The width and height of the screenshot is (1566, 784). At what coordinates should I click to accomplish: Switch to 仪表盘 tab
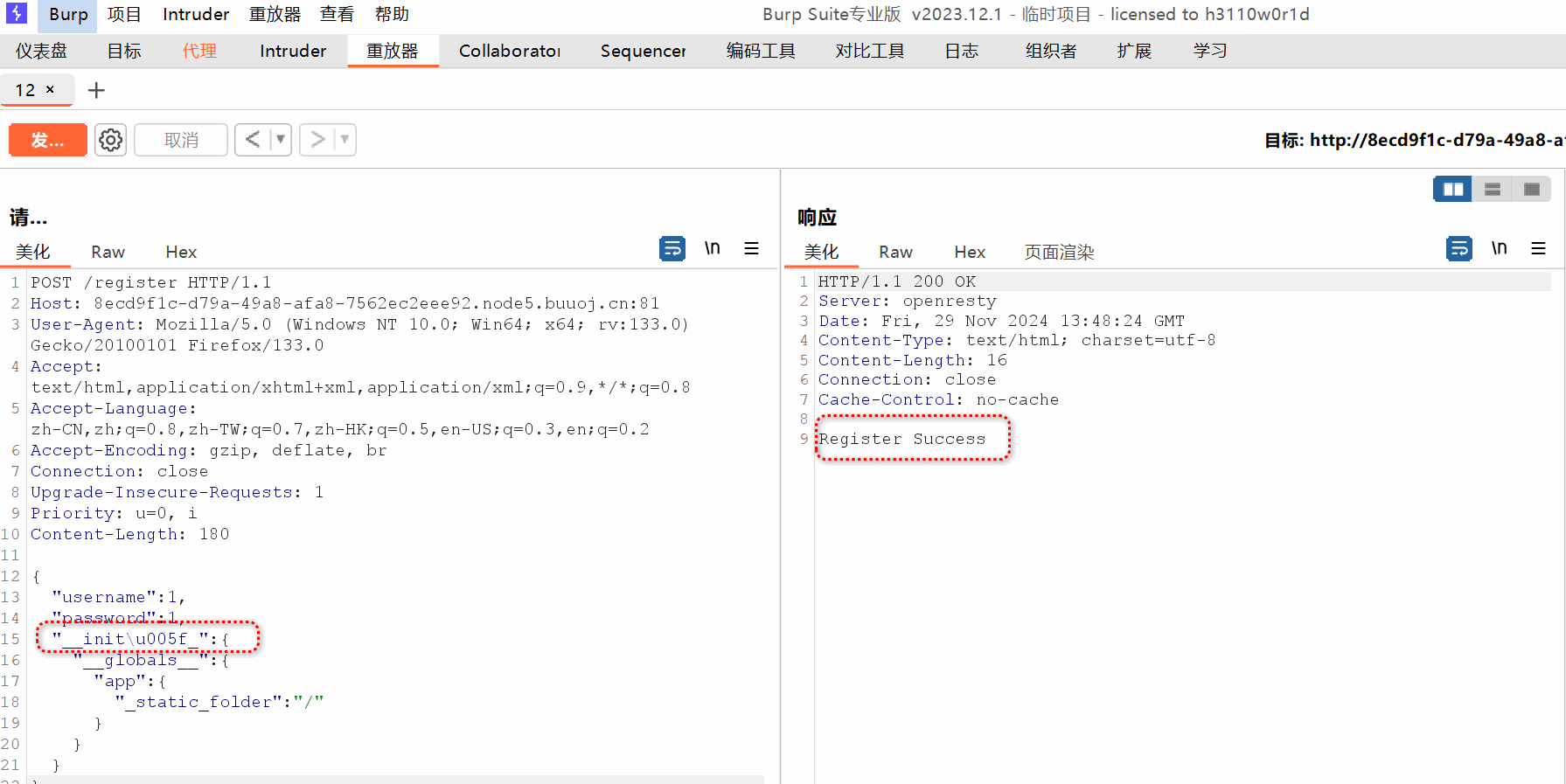tap(41, 51)
